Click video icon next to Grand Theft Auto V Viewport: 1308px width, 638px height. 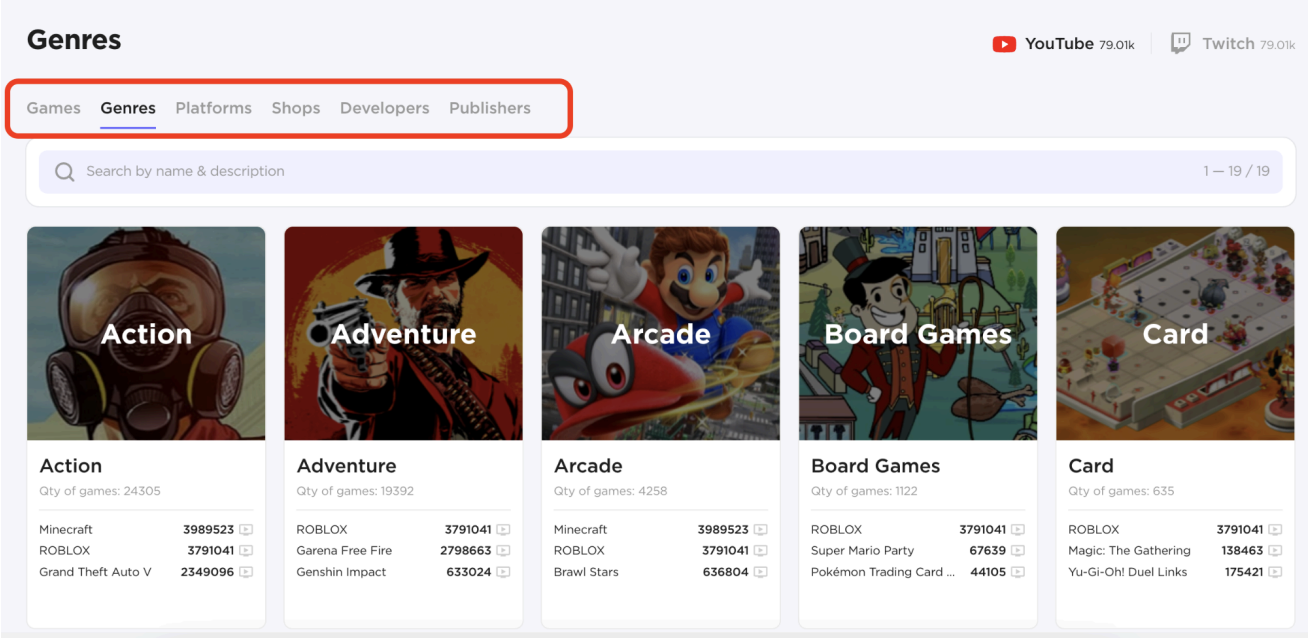point(246,572)
